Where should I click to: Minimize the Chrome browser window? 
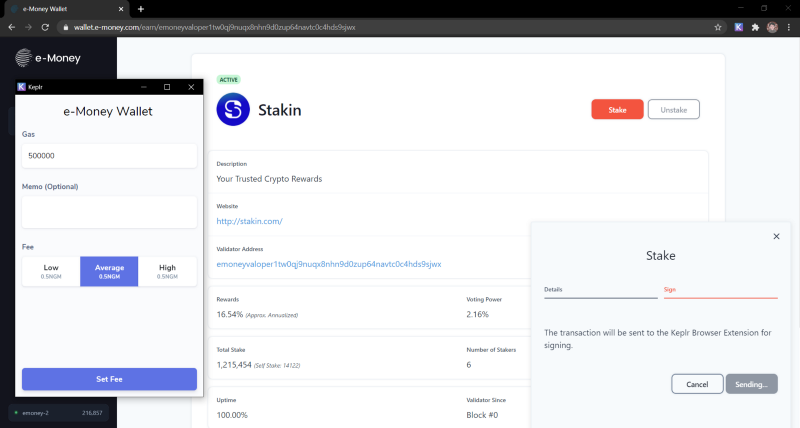tap(741, 8)
